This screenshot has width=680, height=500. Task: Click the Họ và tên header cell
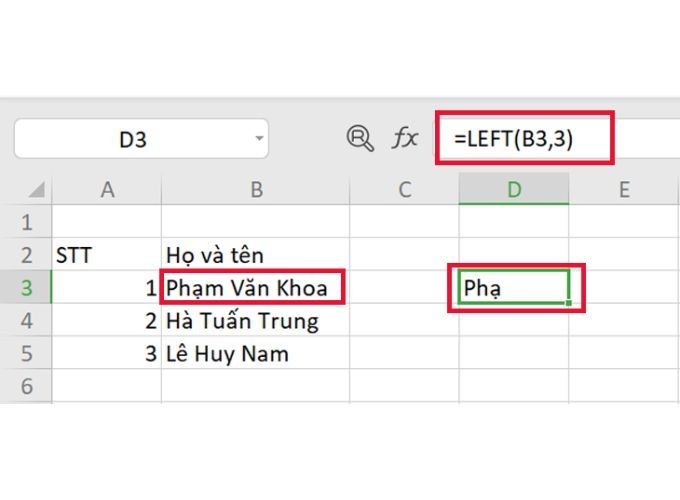click(256, 255)
